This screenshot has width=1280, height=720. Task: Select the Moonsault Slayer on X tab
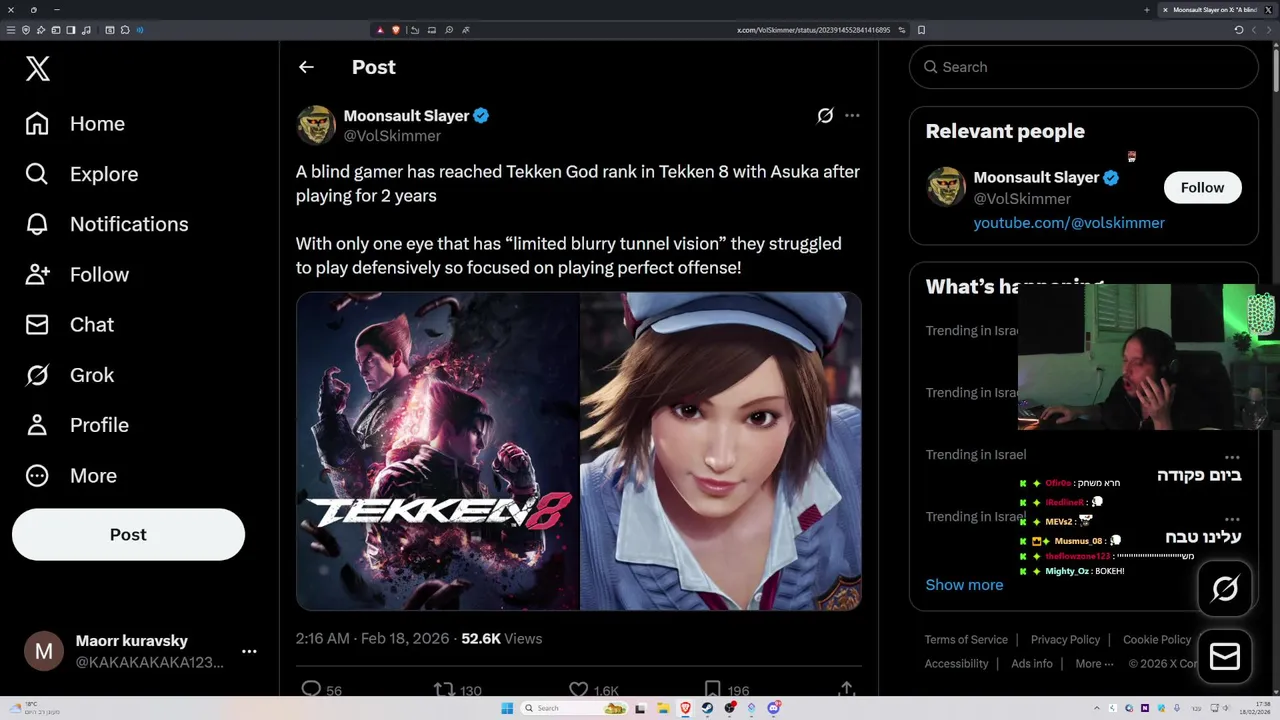[x=1217, y=10]
